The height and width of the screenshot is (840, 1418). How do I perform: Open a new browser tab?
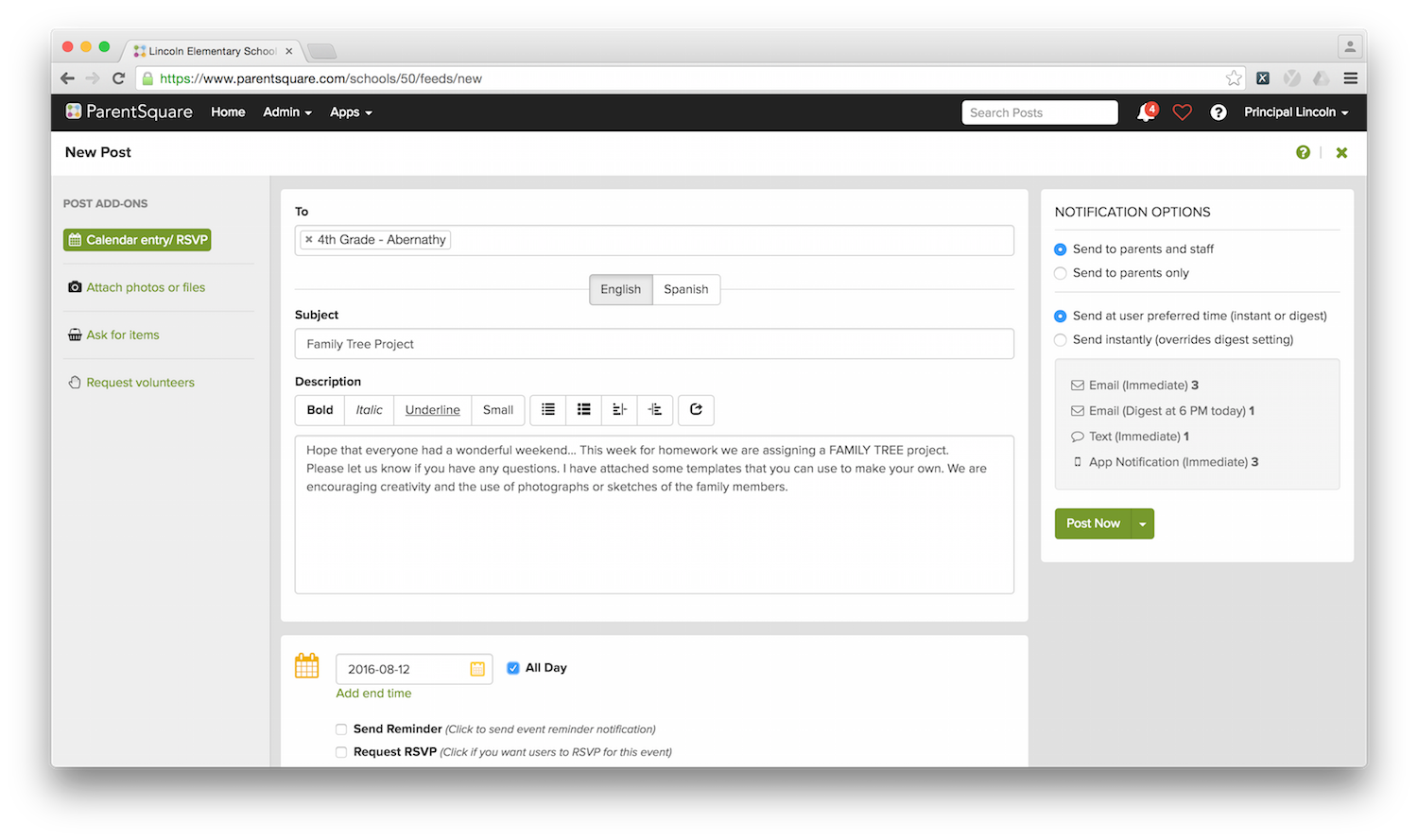point(321,51)
